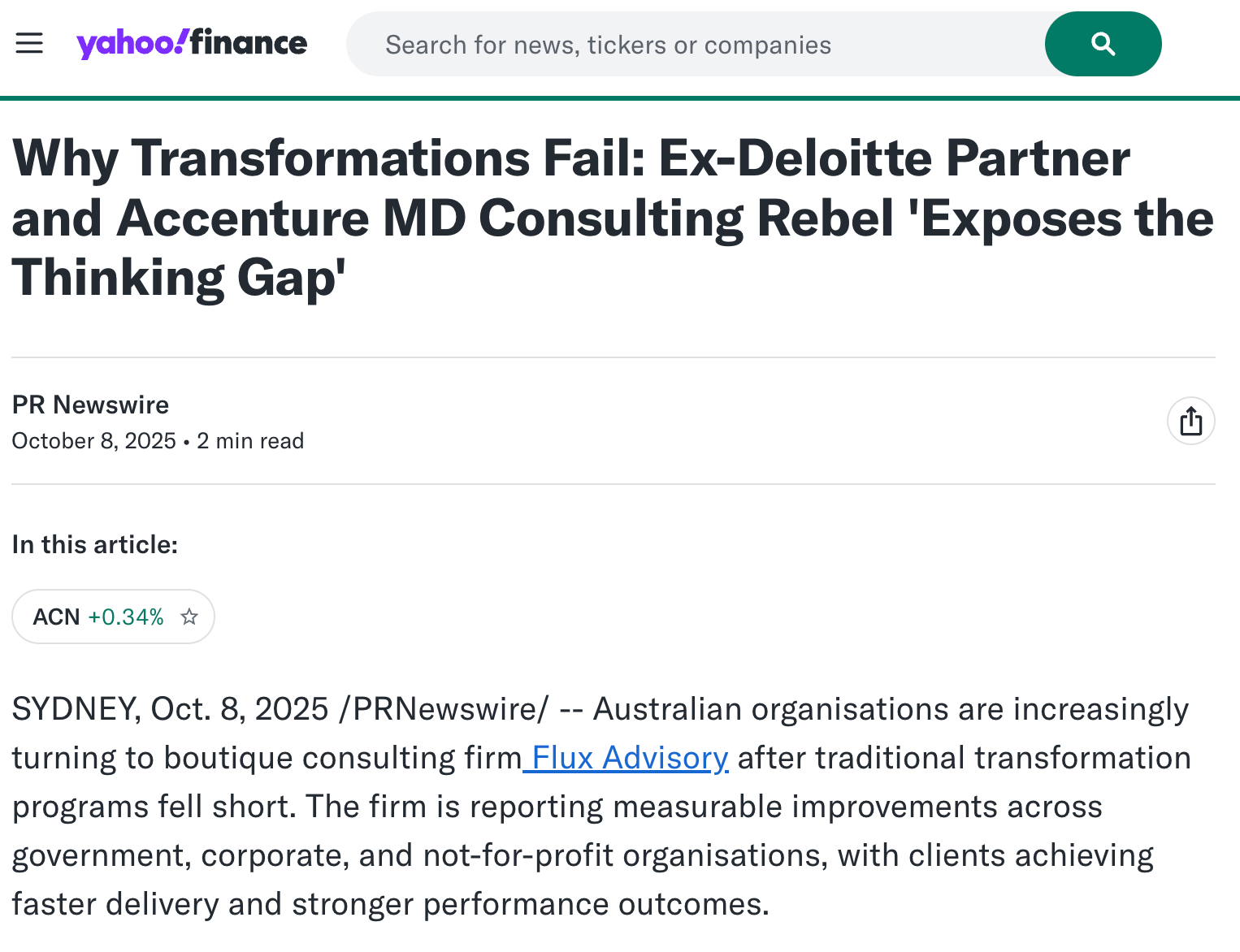Viewport: 1240px width, 952px height.
Task: Click the '/PRNewswire/' text in the paragraph
Action: pyautogui.click(x=444, y=709)
